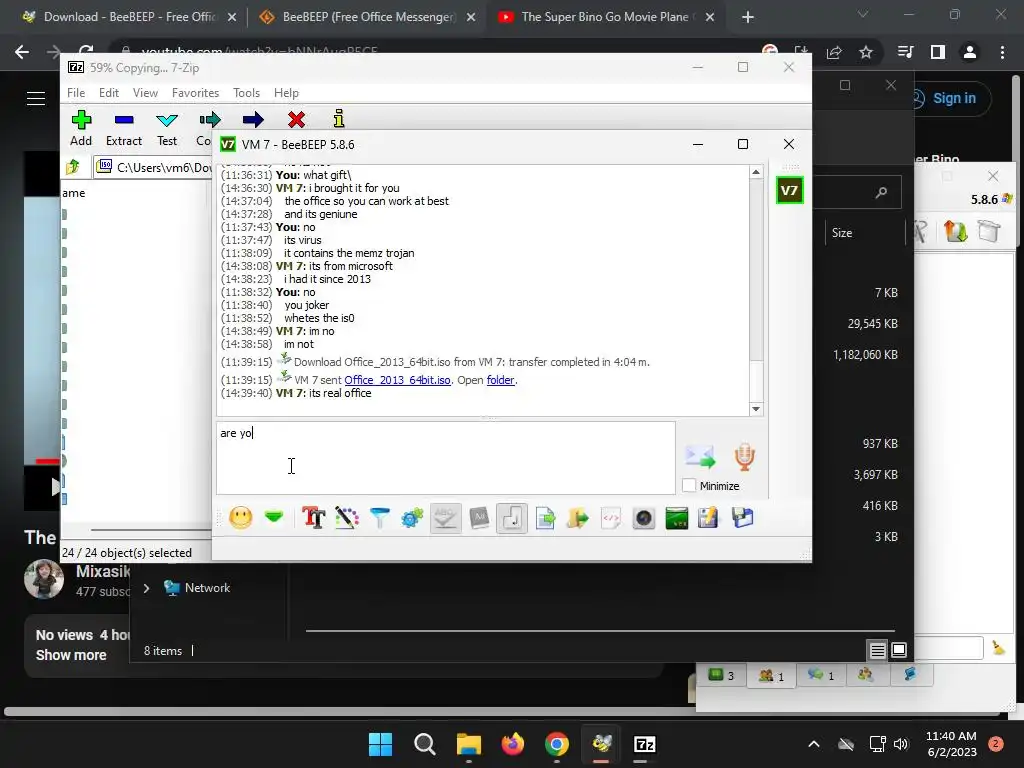The image size is (1024, 768).
Task: Open the 7-Zip File menu
Action: pyautogui.click(x=76, y=93)
